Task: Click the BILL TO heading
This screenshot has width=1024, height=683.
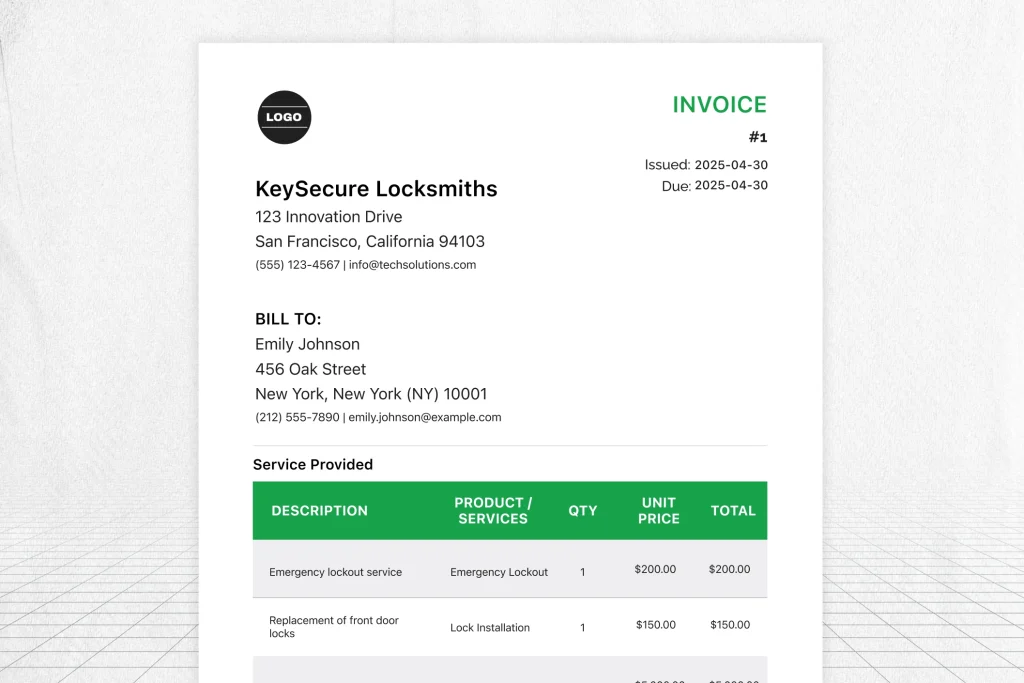Action: point(288,319)
